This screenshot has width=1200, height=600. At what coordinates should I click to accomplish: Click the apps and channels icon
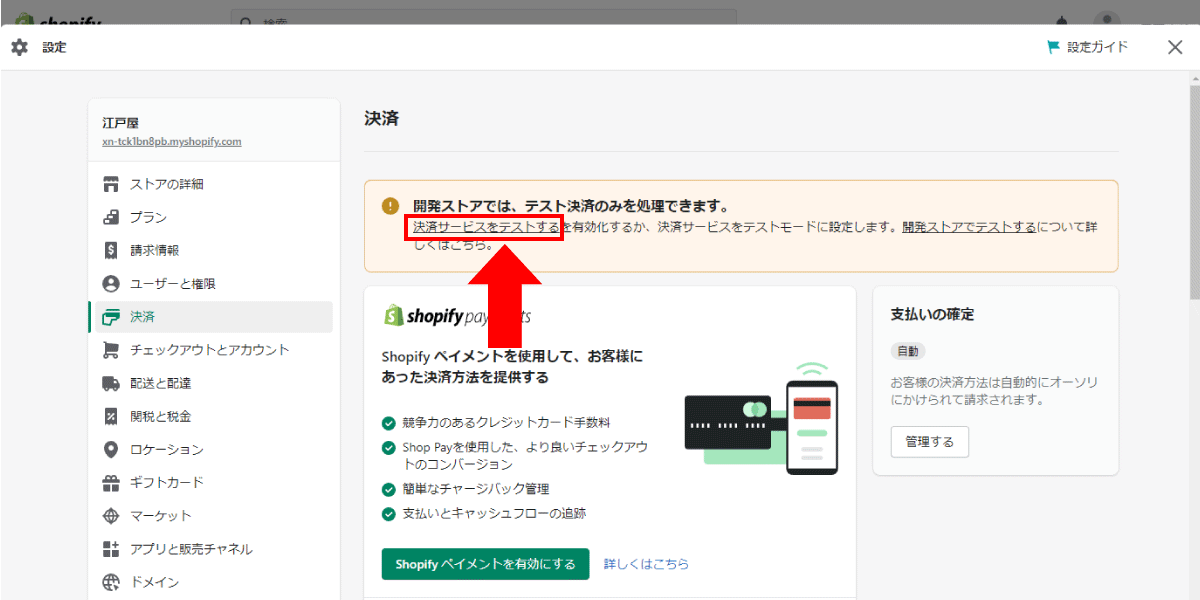[111, 549]
